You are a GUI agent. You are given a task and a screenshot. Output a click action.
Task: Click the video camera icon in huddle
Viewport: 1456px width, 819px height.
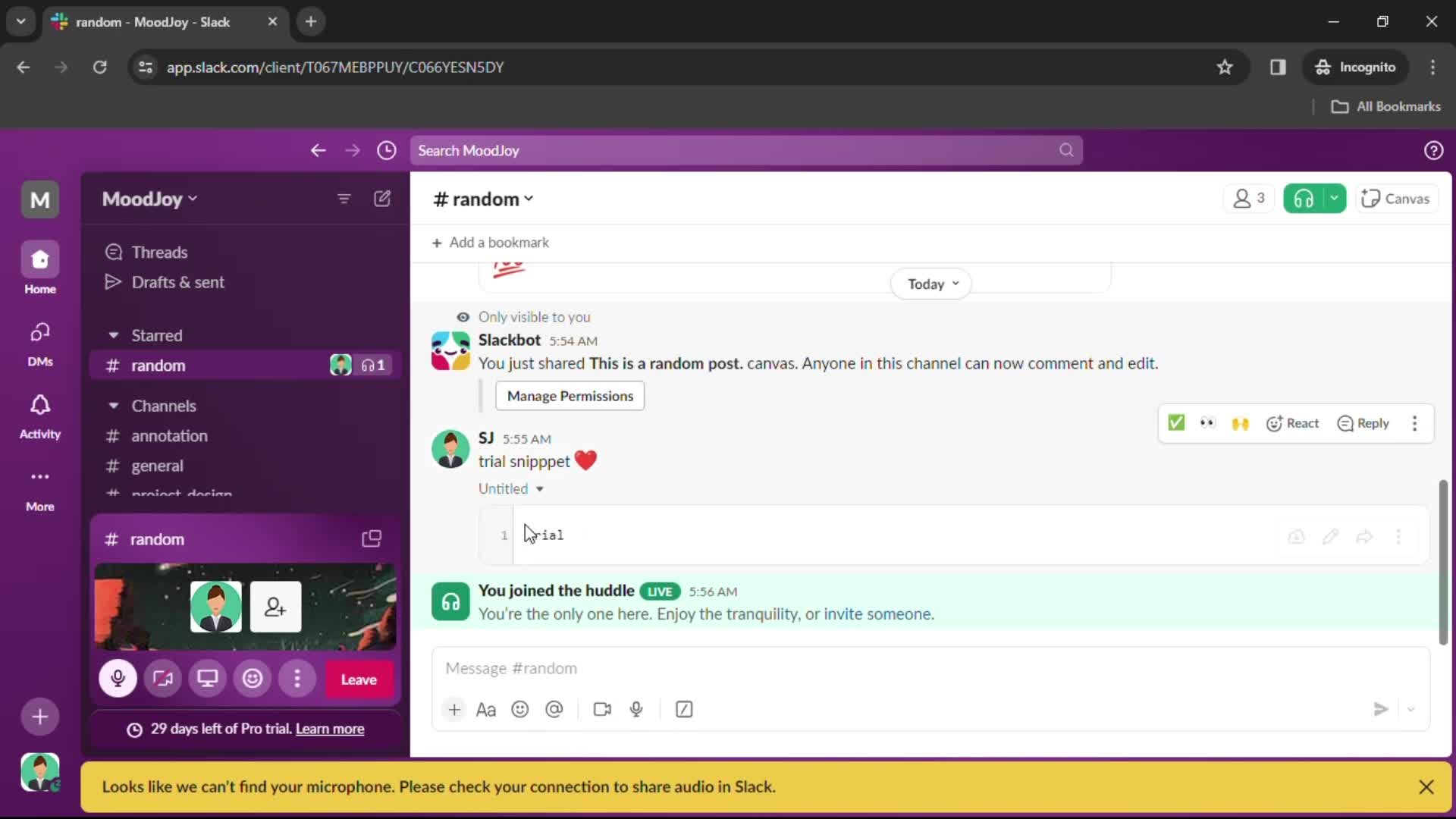coord(163,680)
